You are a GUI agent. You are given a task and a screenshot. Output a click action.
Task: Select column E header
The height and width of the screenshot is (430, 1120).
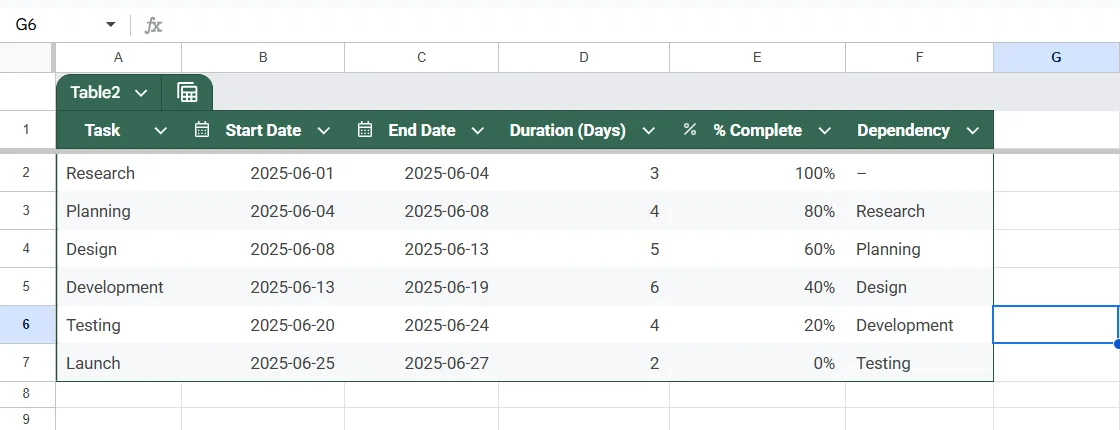(x=757, y=58)
